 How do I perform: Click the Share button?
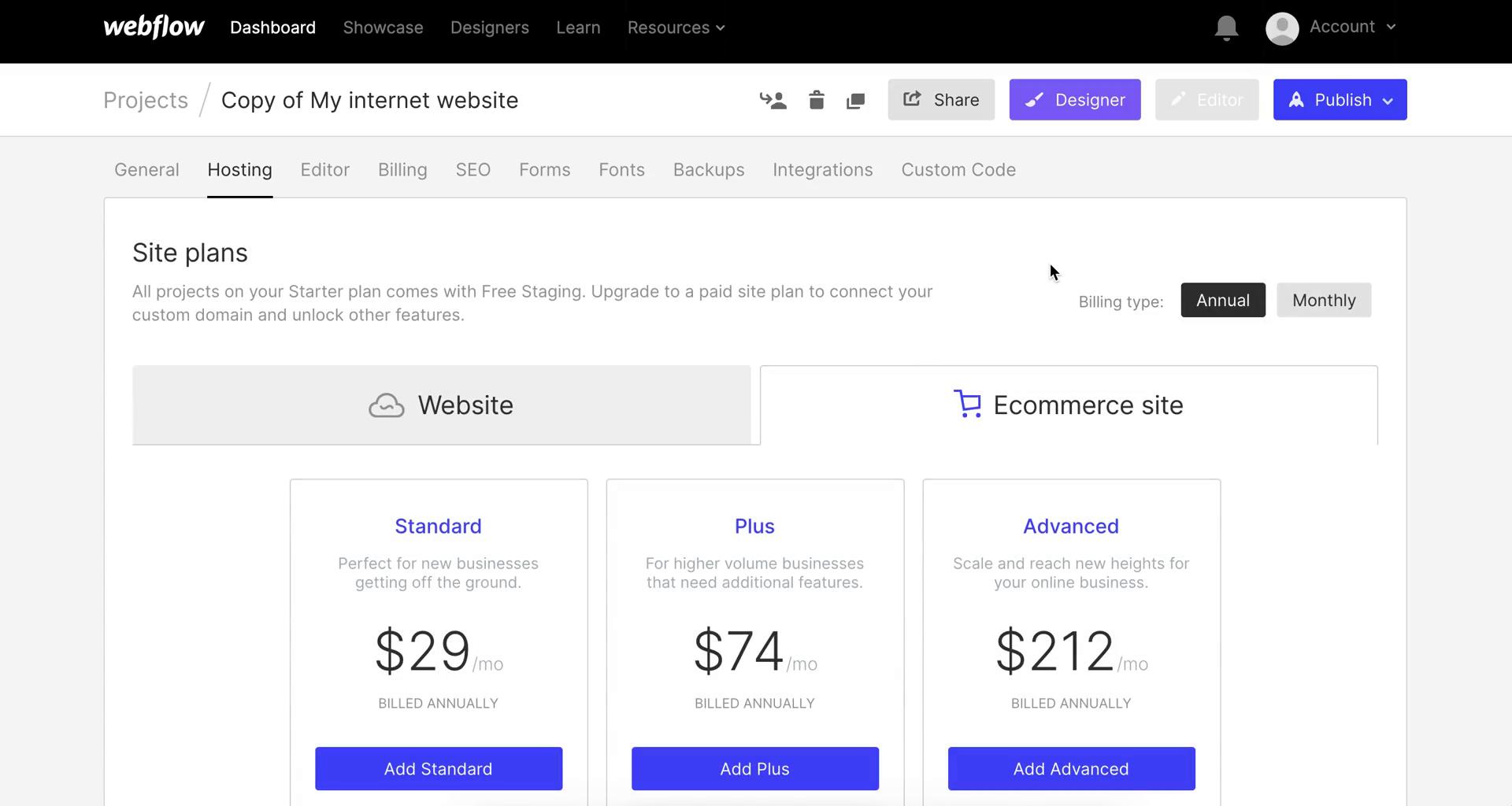coord(941,100)
